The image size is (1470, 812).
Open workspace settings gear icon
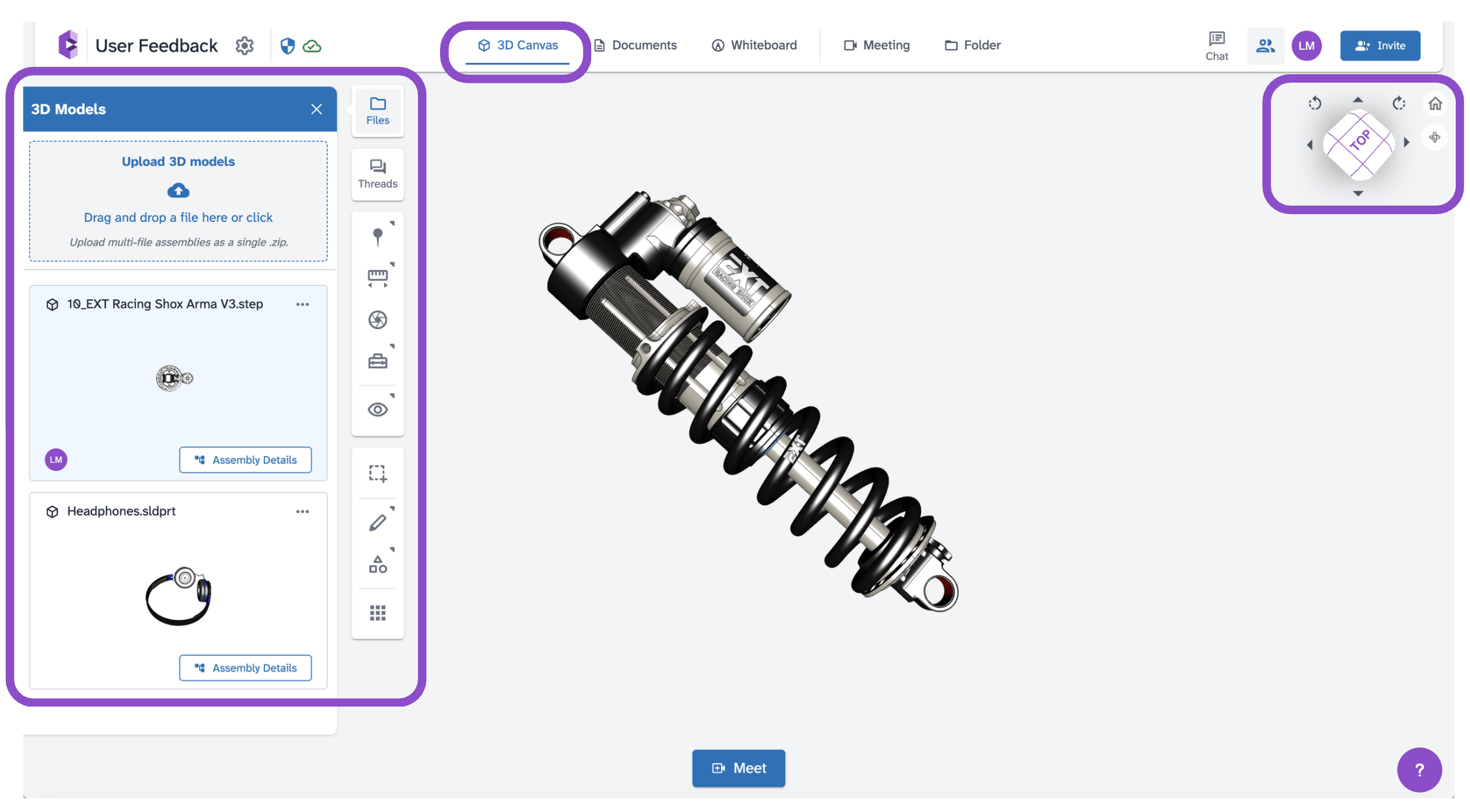pyautogui.click(x=244, y=46)
